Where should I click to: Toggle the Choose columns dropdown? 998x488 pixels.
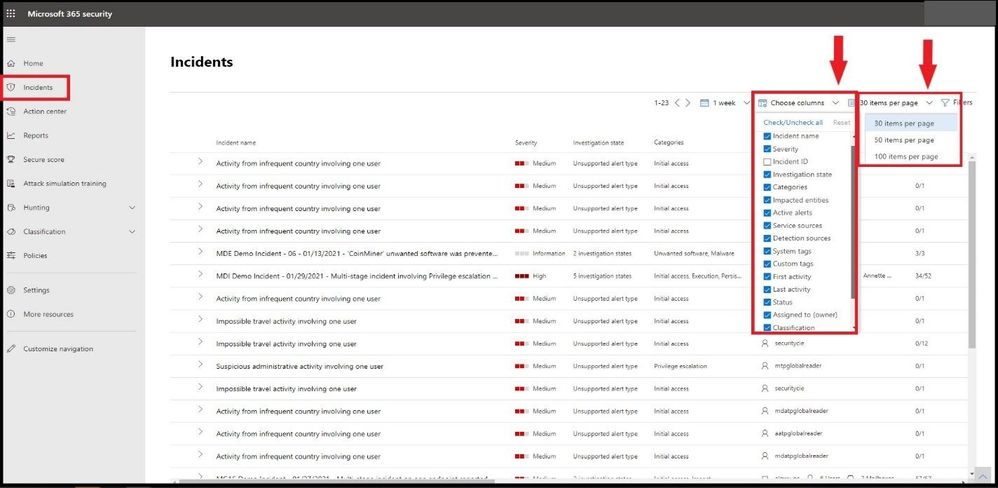click(x=798, y=102)
